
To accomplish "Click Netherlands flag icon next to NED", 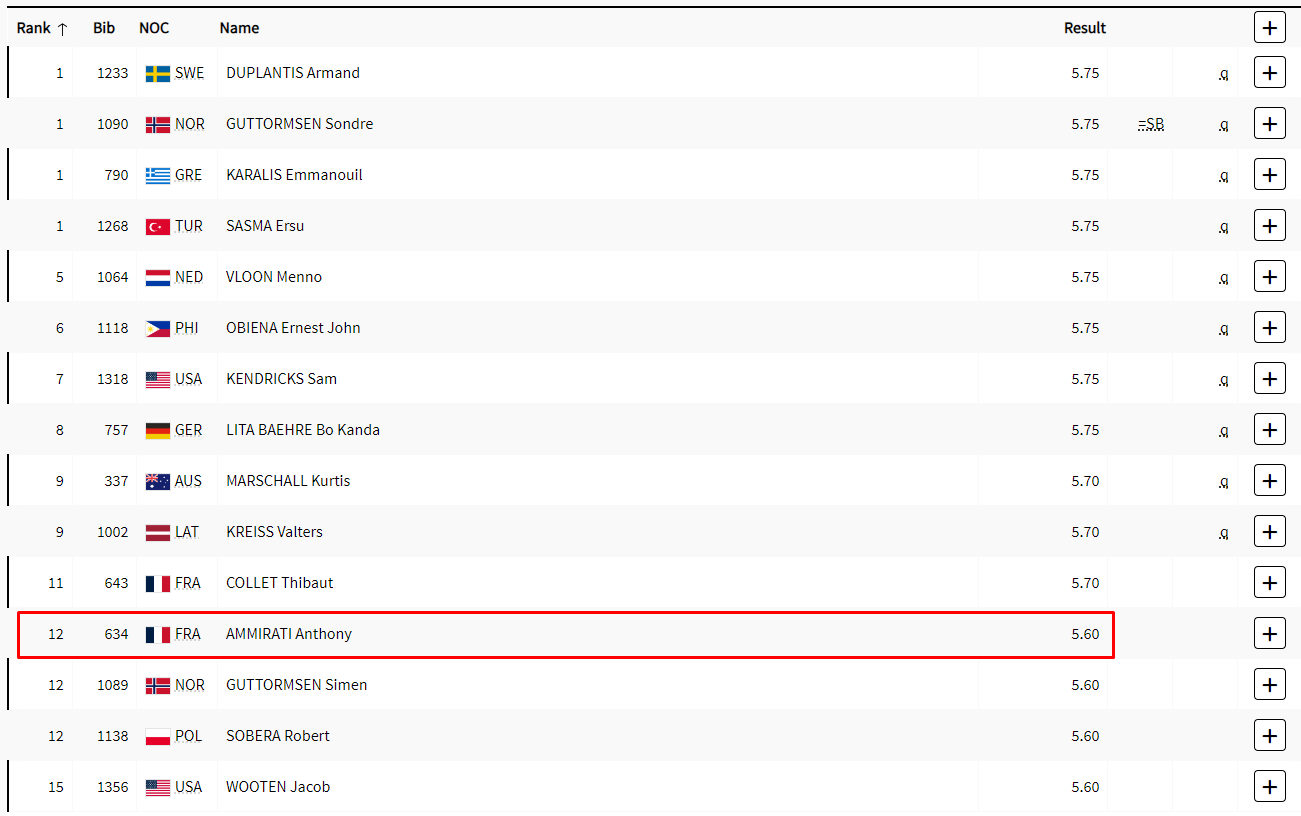I will pyautogui.click(x=157, y=278).
